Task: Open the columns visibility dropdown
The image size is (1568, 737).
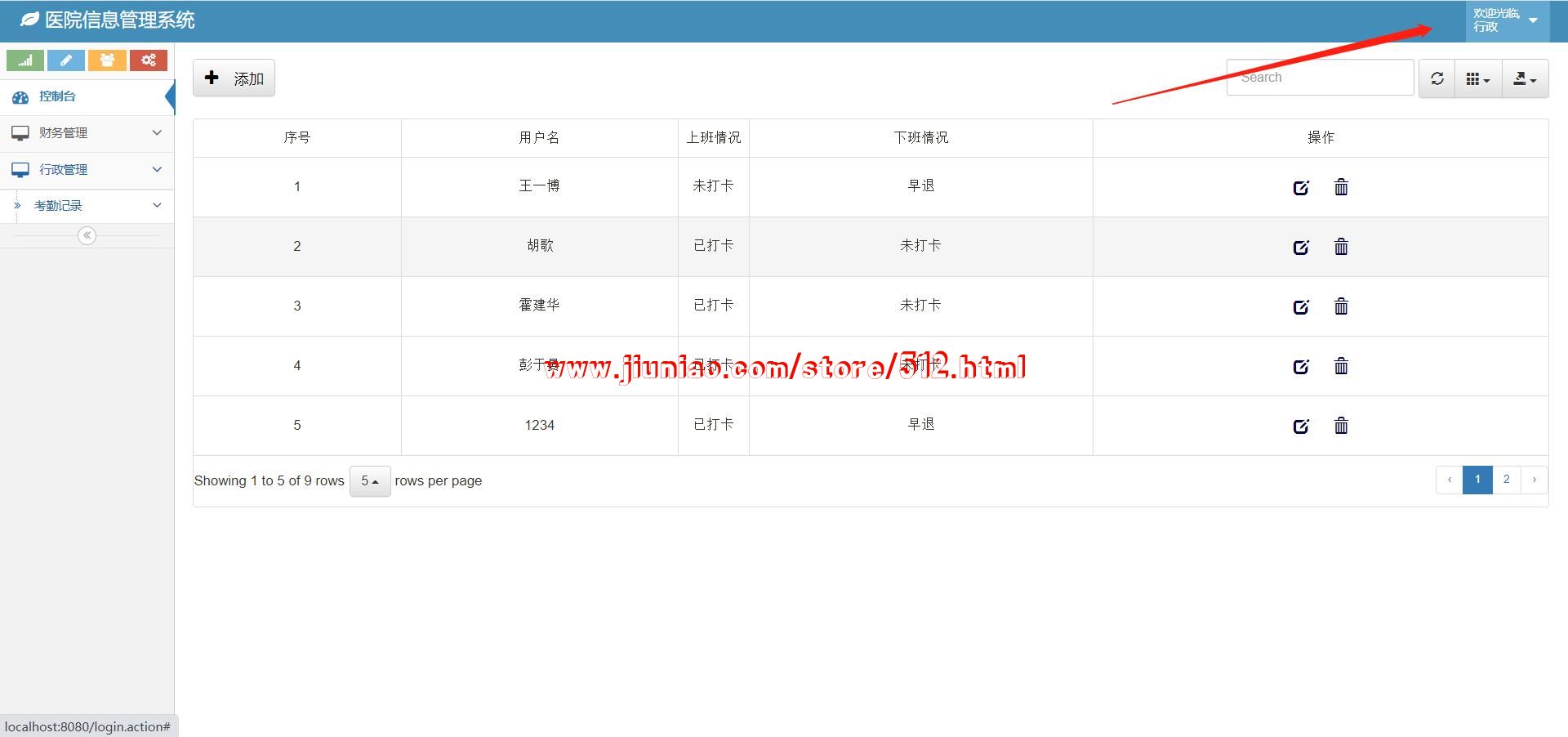Action: [1478, 78]
